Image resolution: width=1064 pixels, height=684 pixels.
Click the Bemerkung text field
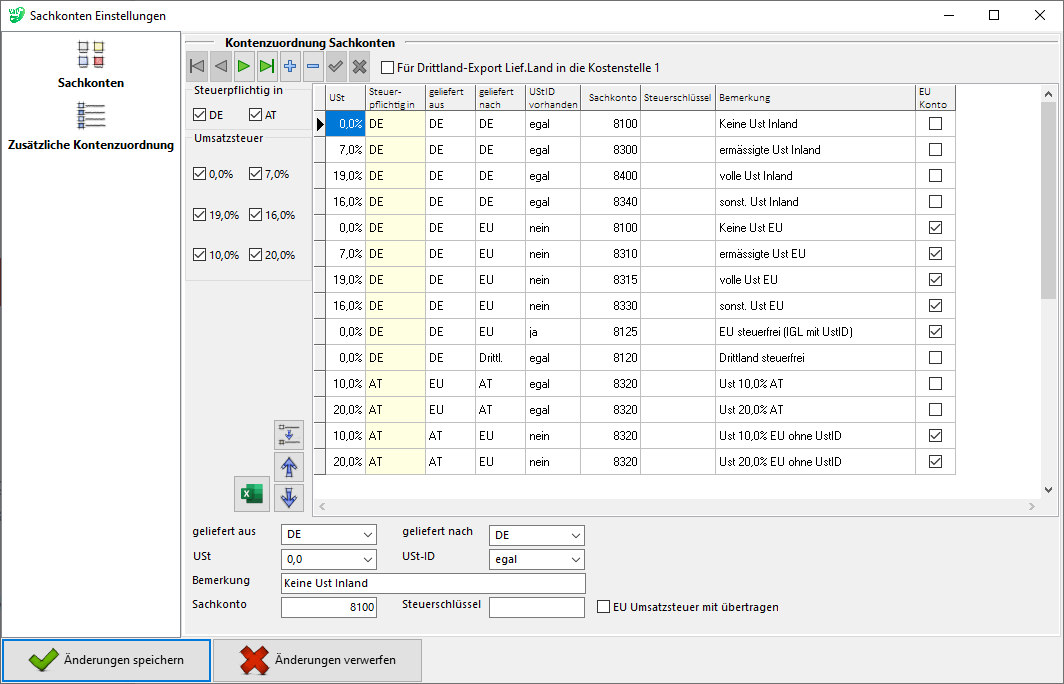pos(433,583)
